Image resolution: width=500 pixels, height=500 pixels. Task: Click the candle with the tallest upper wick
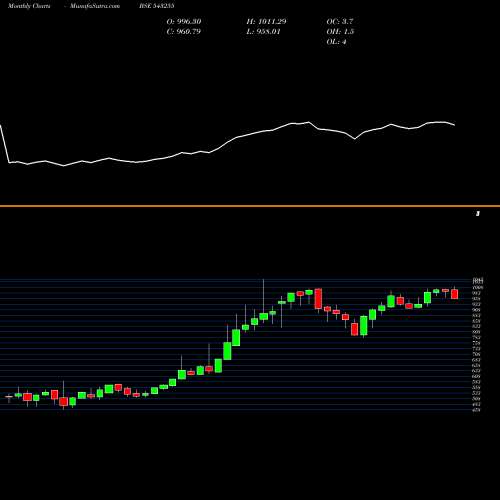(x=264, y=316)
